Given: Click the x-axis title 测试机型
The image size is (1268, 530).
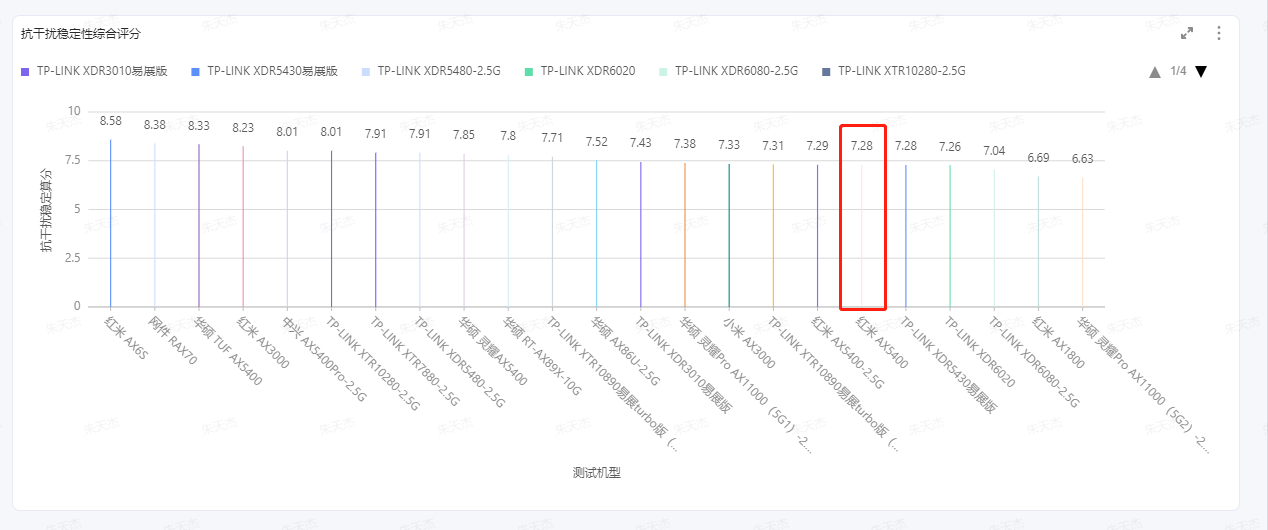Looking at the screenshot, I should pyautogui.click(x=597, y=472).
